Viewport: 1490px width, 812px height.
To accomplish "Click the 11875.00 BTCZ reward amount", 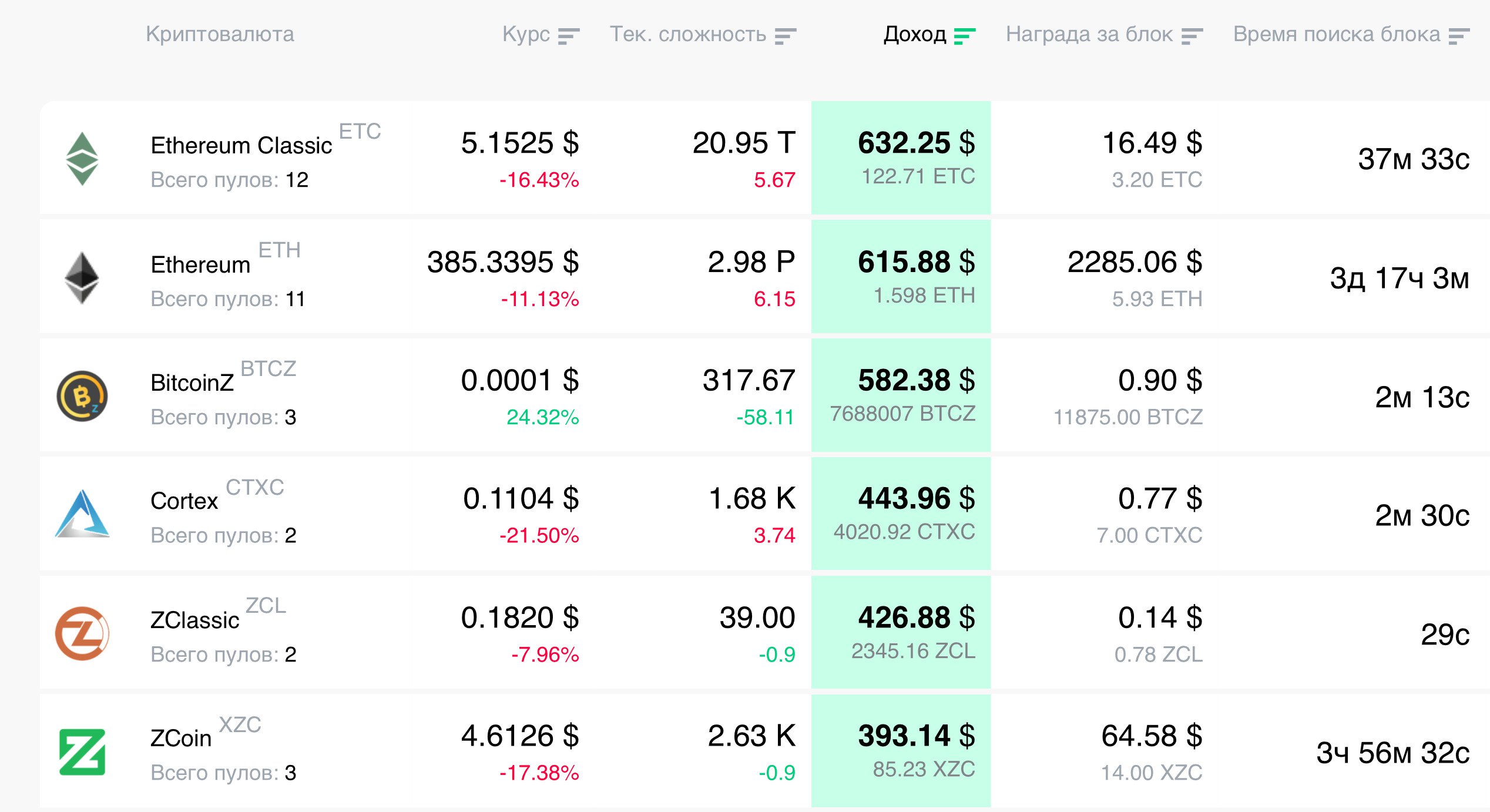I will (x=1128, y=417).
